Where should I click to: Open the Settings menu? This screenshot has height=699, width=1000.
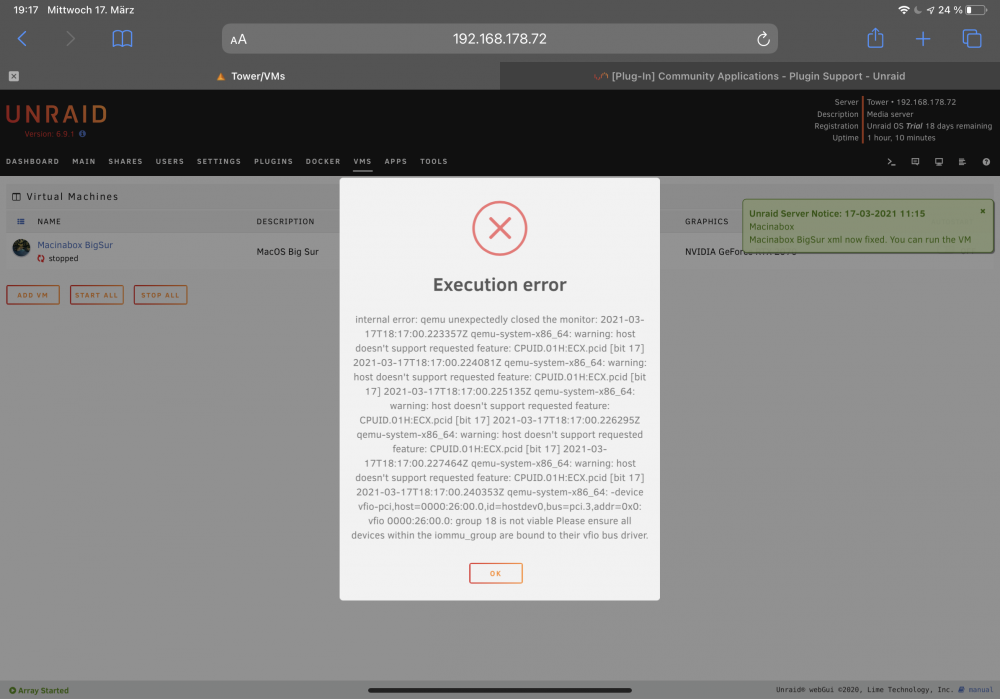tap(219, 161)
